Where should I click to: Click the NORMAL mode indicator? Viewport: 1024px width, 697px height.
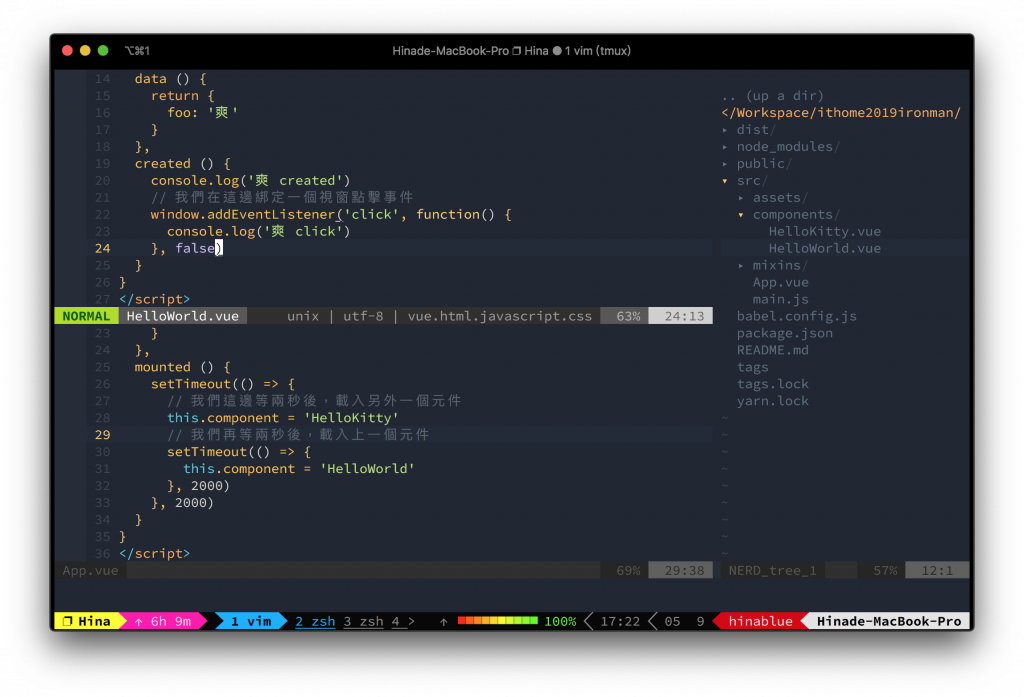pos(86,316)
